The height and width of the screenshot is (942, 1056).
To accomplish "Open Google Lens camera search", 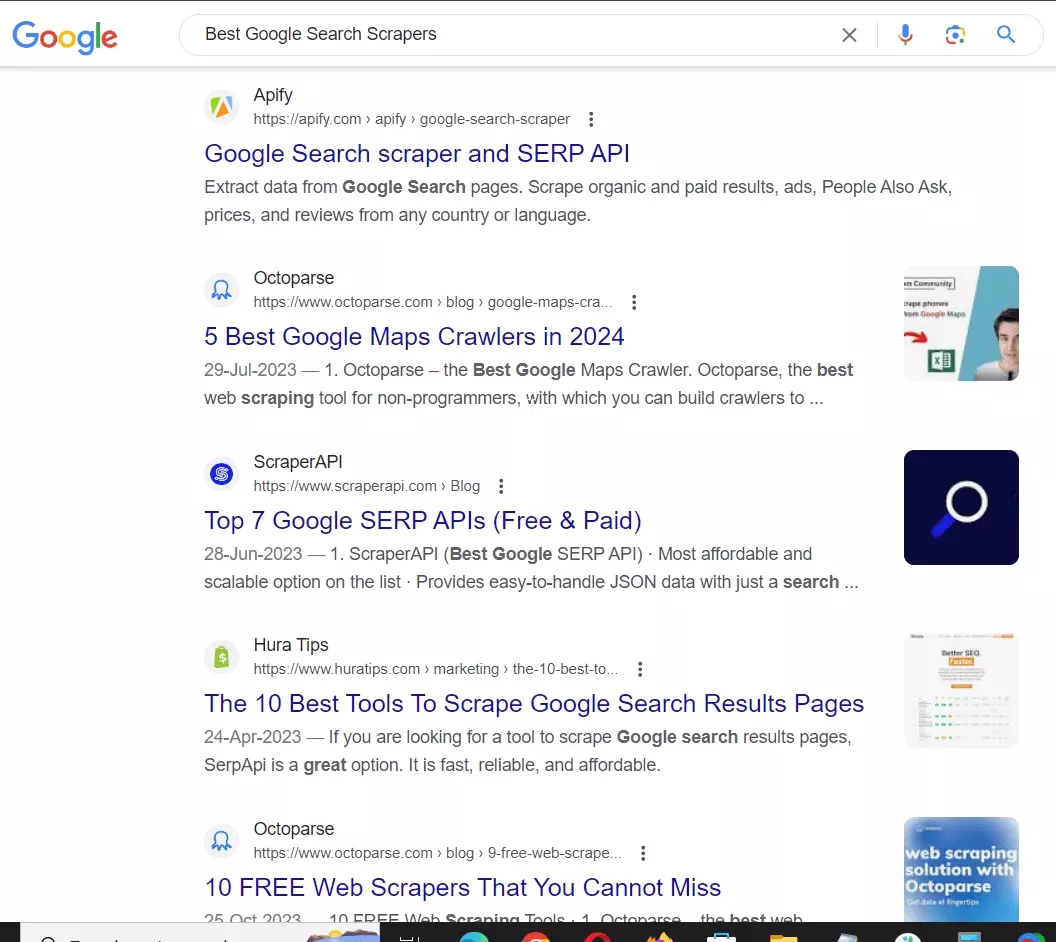I will coord(955,34).
